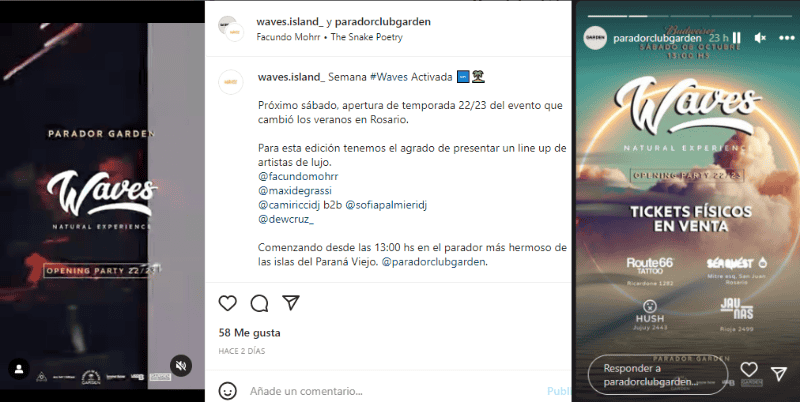This screenshot has height=402, width=800.
Task: Unmute the story audio
Action: click(760, 38)
